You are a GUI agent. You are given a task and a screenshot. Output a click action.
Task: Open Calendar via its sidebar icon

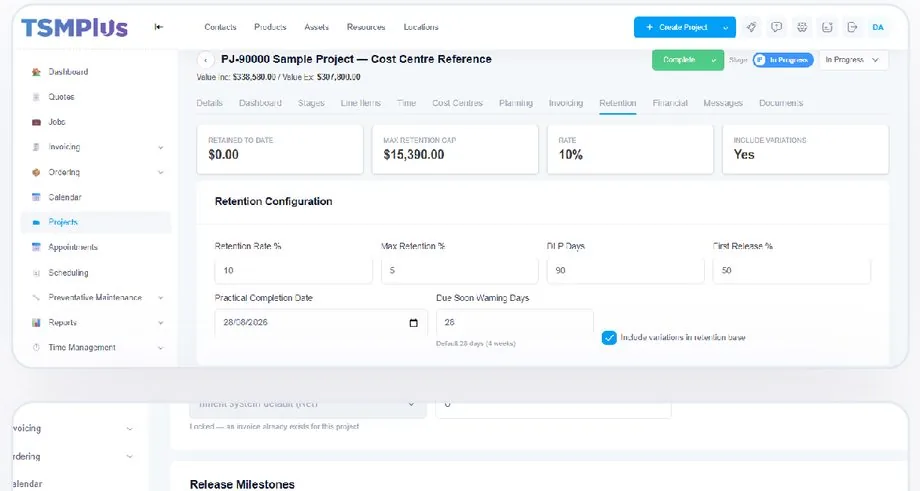[36, 197]
